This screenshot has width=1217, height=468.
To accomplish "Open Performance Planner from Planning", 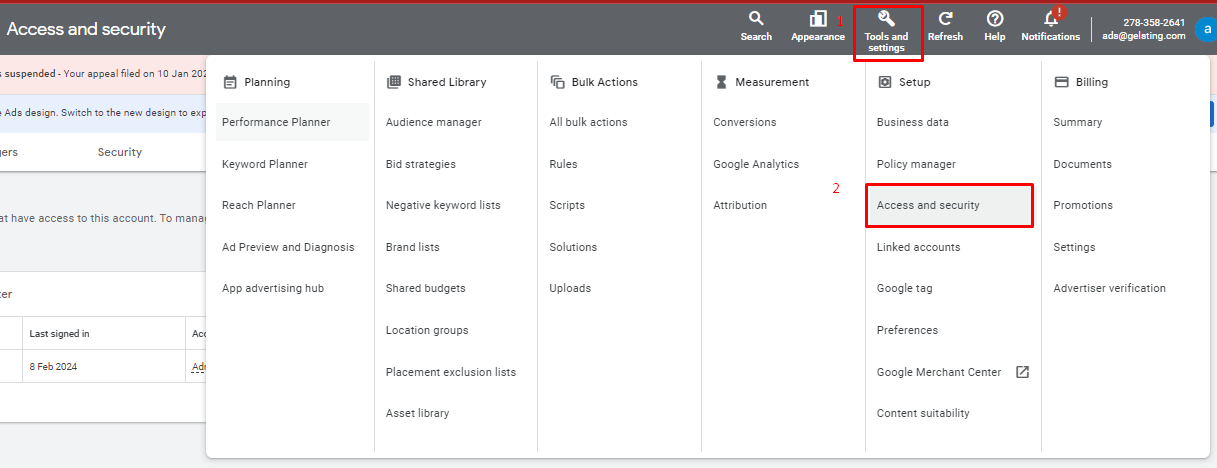I will point(276,122).
